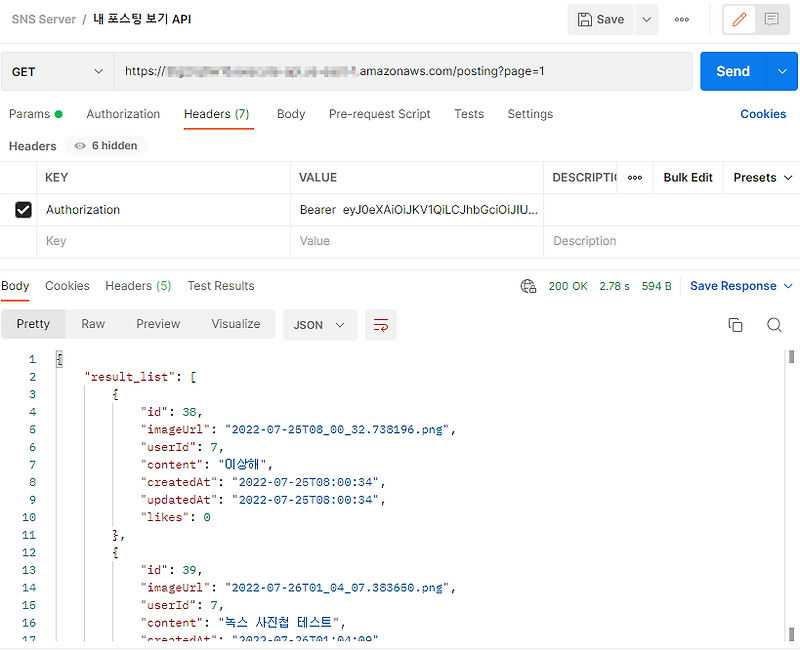The image size is (800, 650).
Task: Switch to the Body request tab
Action: coord(291,114)
